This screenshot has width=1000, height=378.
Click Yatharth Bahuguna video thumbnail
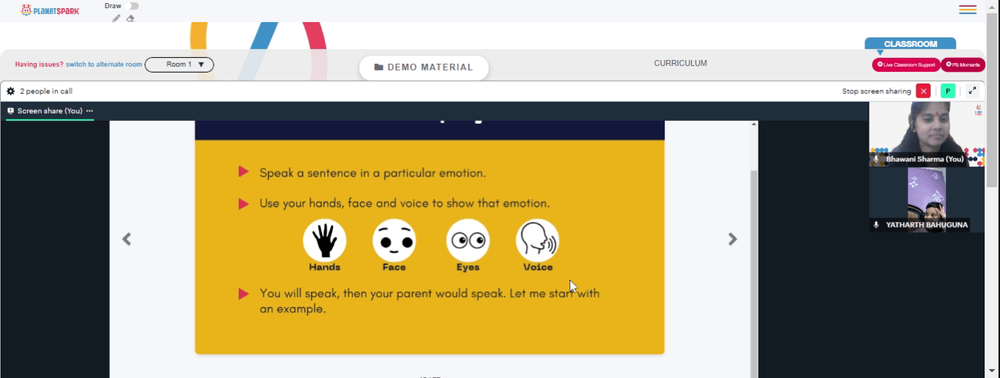pyautogui.click(x=927, y=200)
